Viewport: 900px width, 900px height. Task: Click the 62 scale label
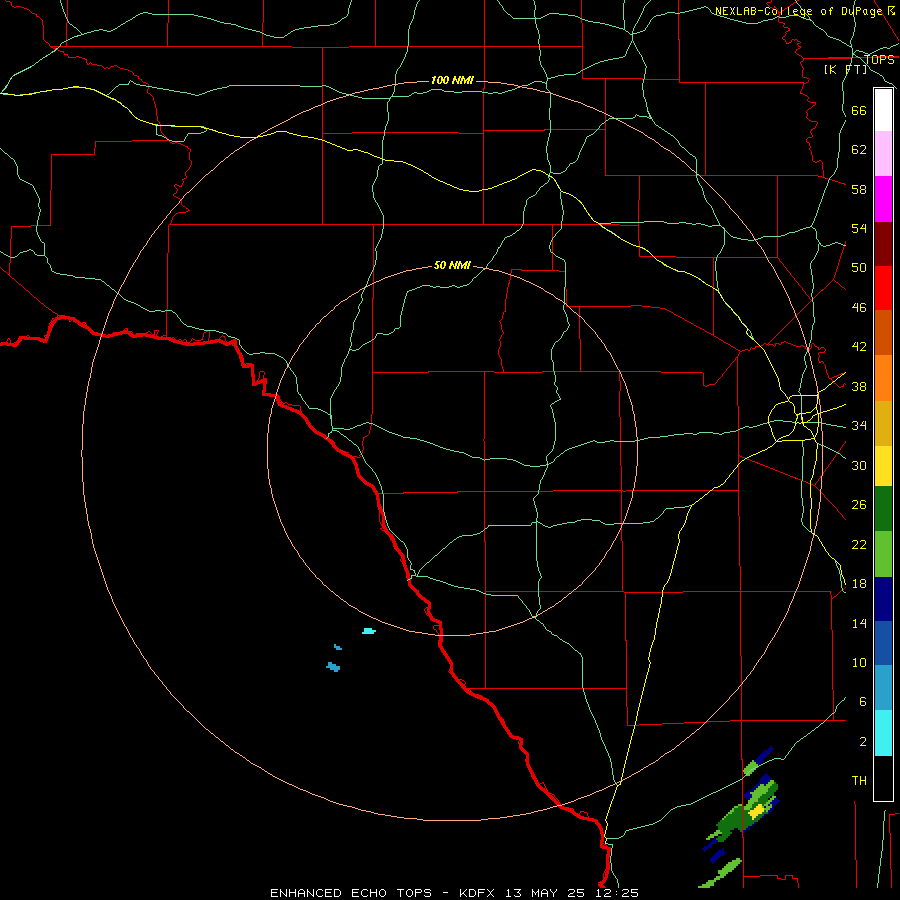pos(859,150)
